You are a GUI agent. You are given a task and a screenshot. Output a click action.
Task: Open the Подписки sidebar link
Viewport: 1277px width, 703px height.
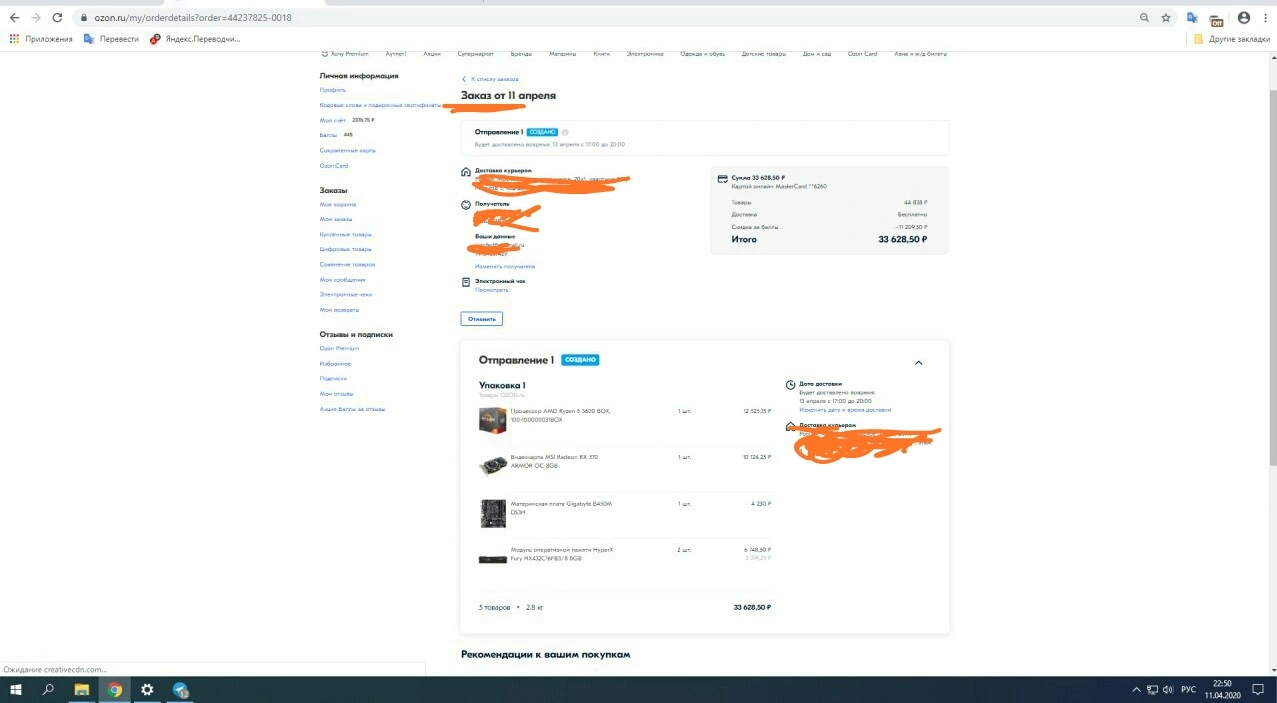[334, 379]
